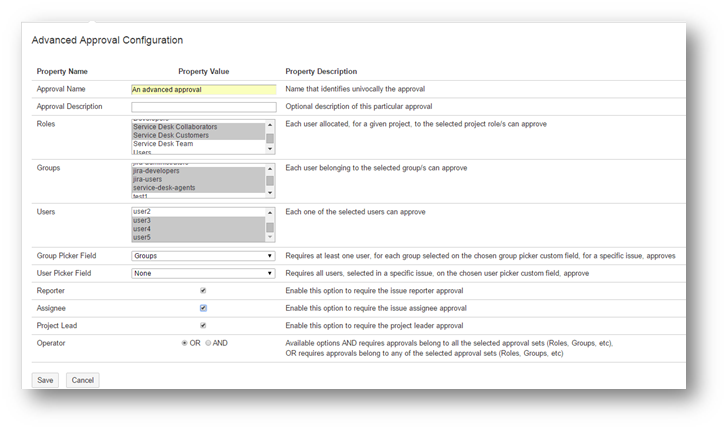Open the Group Picker Field dropdown
The height and width of the screenshot is (431, 728).
(203, 256)
